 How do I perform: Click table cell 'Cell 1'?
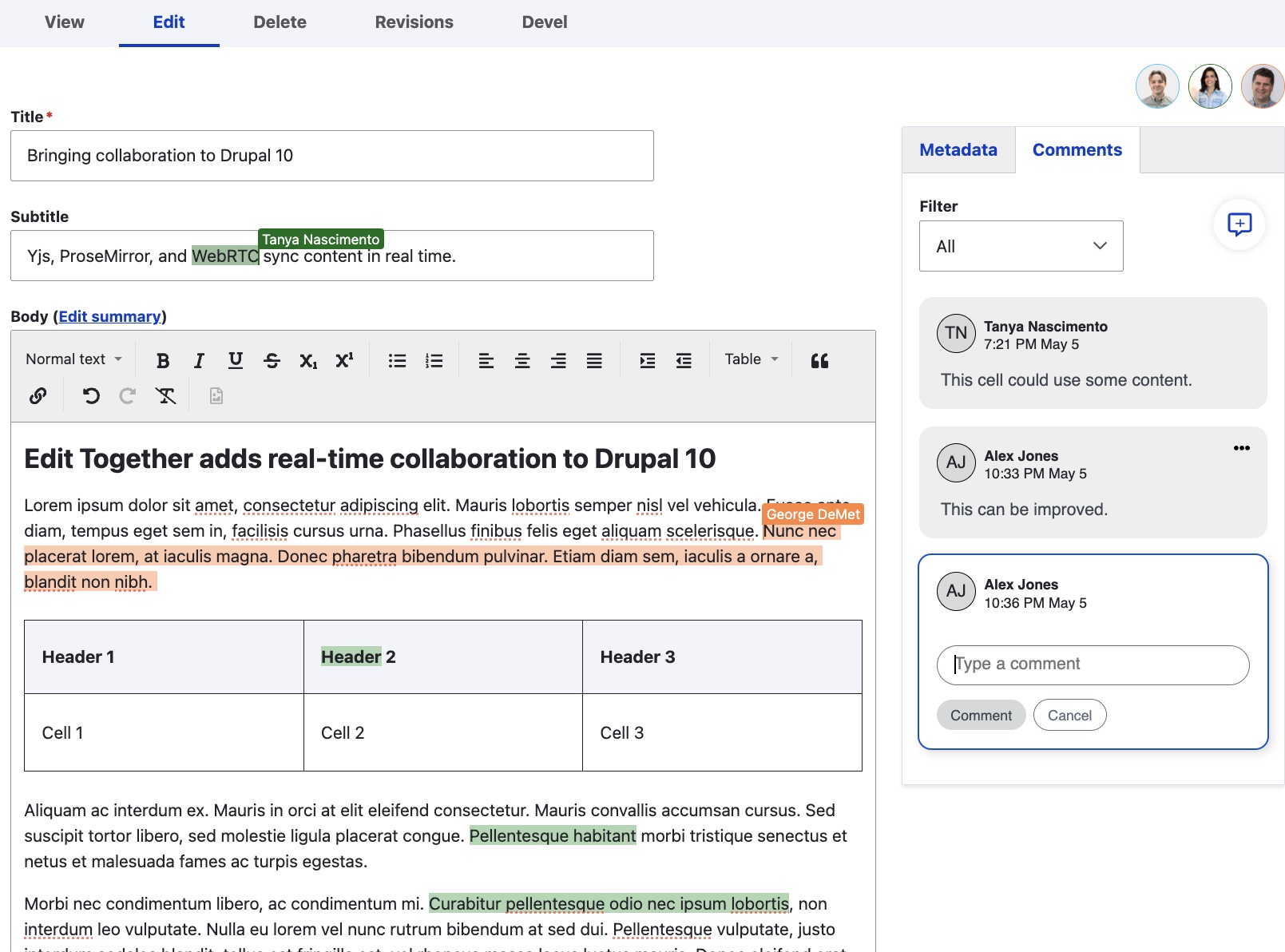coord(164,732)
